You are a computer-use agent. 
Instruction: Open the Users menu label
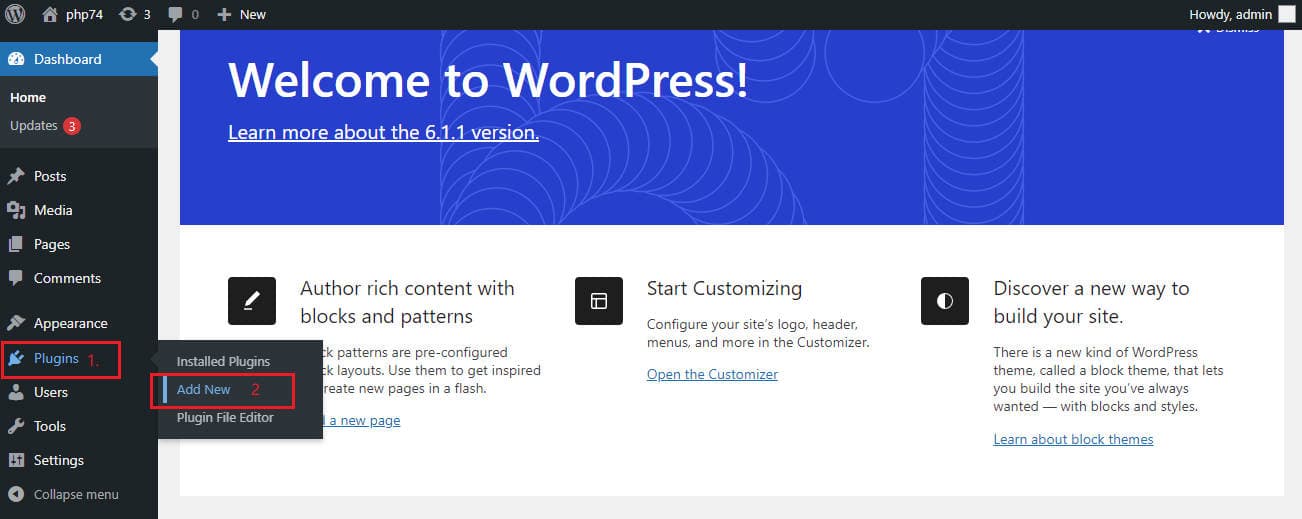pyautogui.click(x=51, y=392)
